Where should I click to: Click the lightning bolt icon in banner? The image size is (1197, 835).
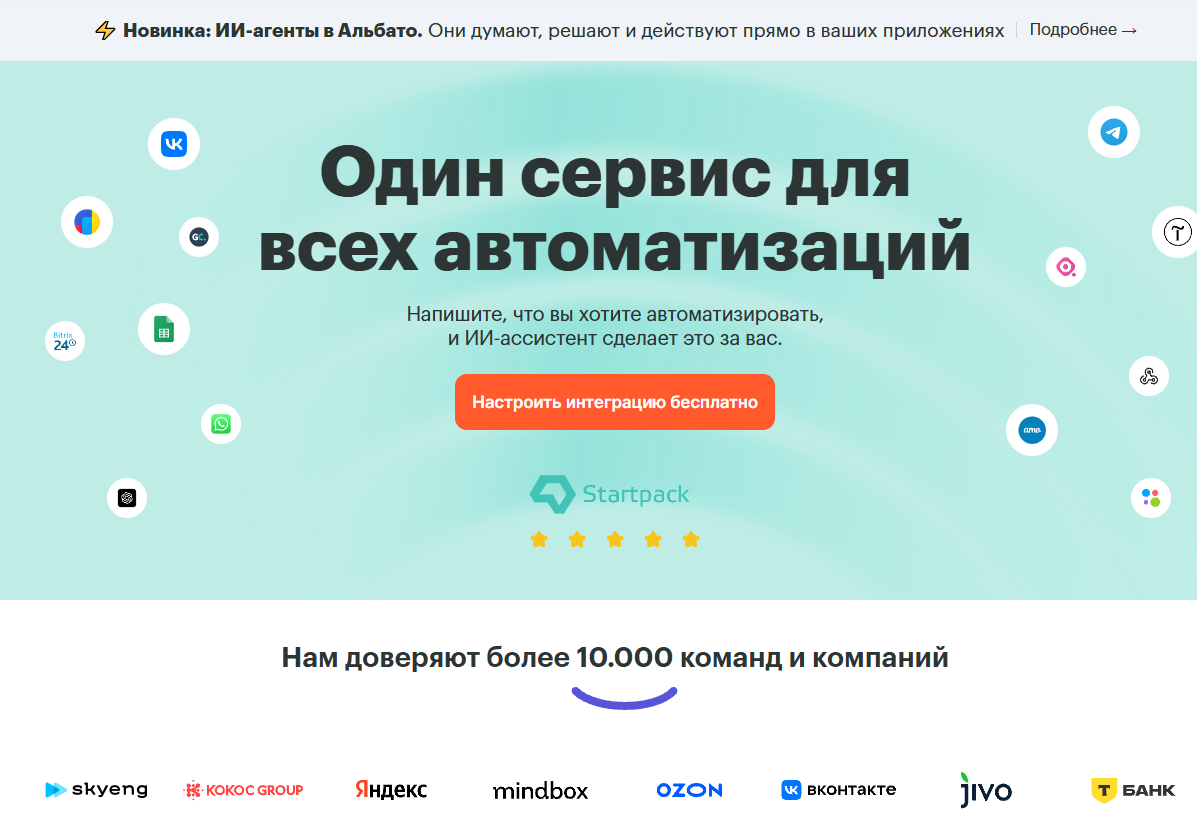pos(105,31)
